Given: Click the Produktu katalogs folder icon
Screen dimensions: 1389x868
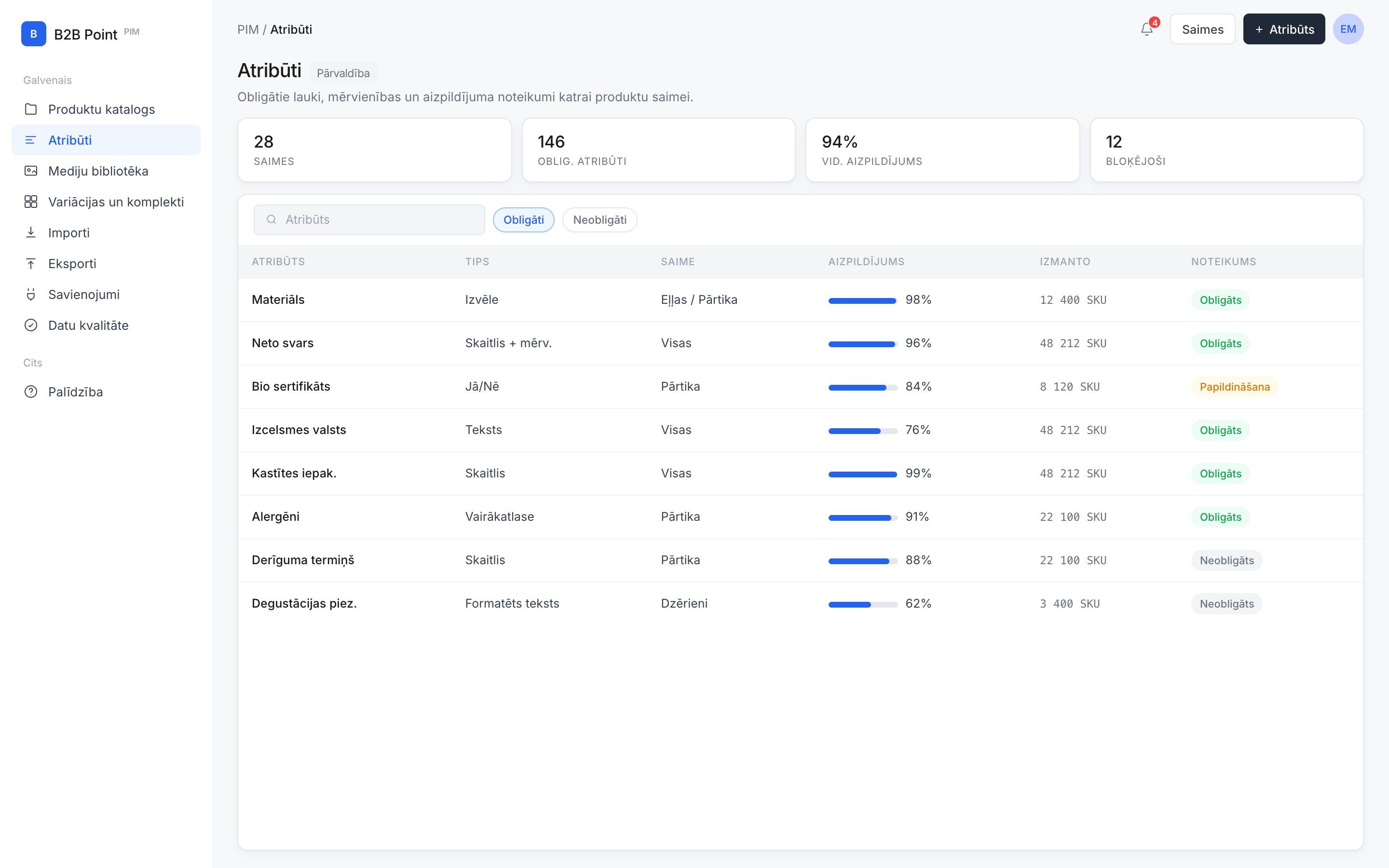Looking at the screenshot, I should click(31, 109).
